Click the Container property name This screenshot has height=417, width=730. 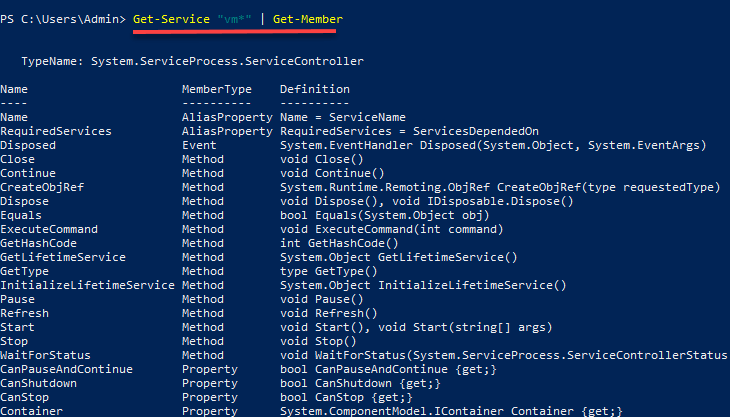(31, 411)
